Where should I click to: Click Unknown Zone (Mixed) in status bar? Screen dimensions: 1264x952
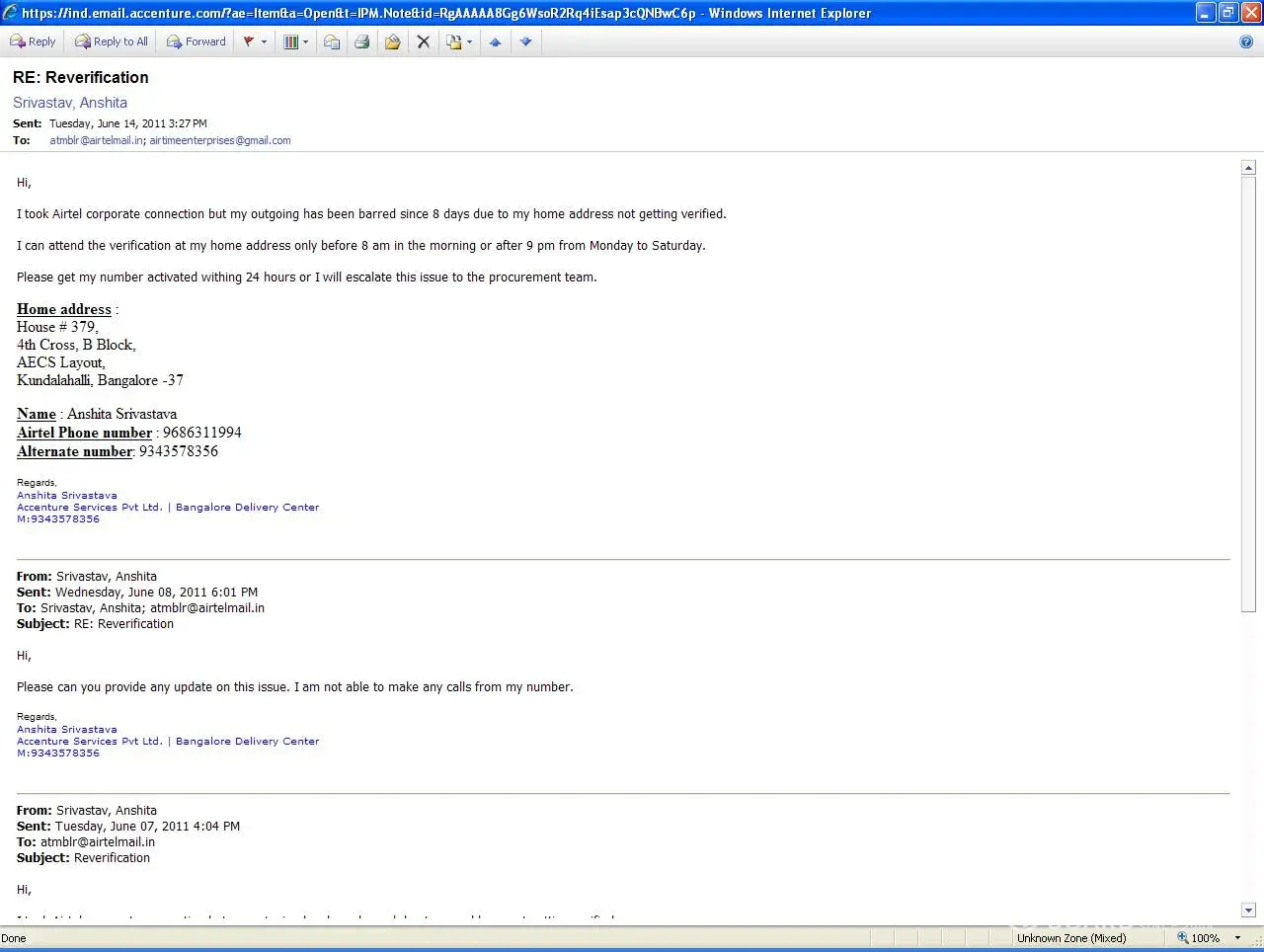pos(1071,938)
